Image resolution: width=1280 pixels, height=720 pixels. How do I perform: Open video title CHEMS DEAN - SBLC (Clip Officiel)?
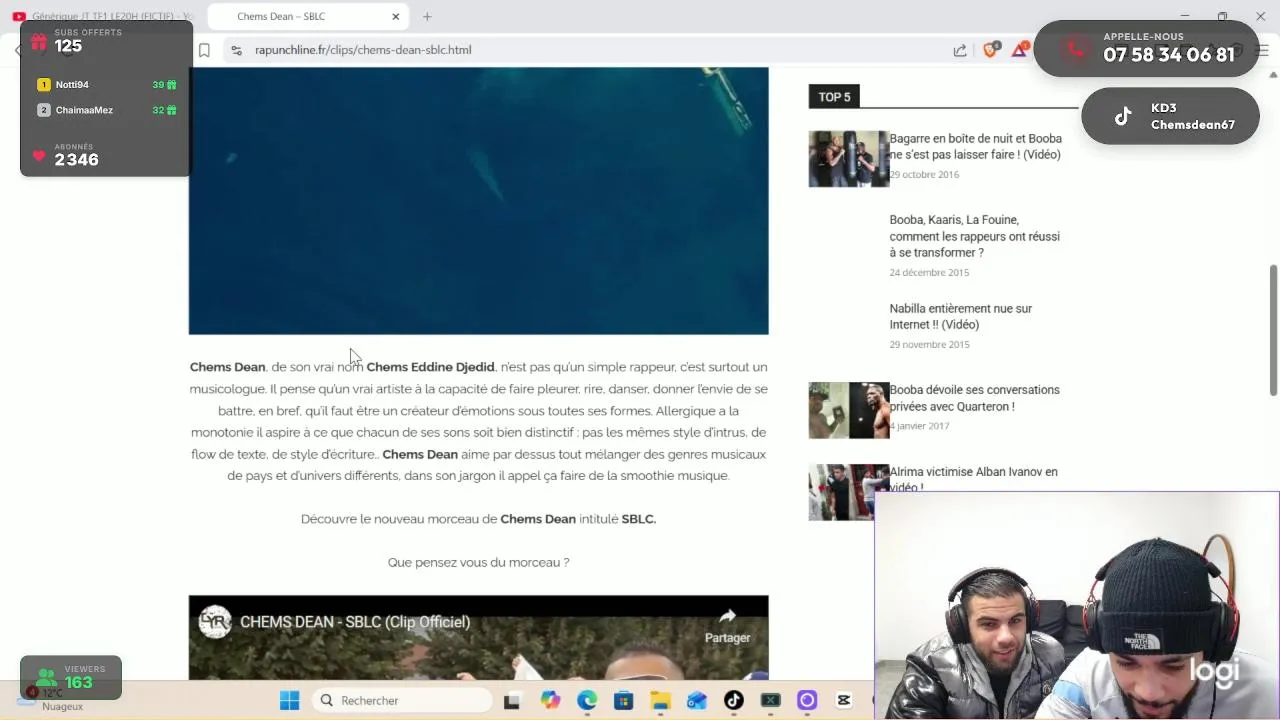(x=355, y=622)
